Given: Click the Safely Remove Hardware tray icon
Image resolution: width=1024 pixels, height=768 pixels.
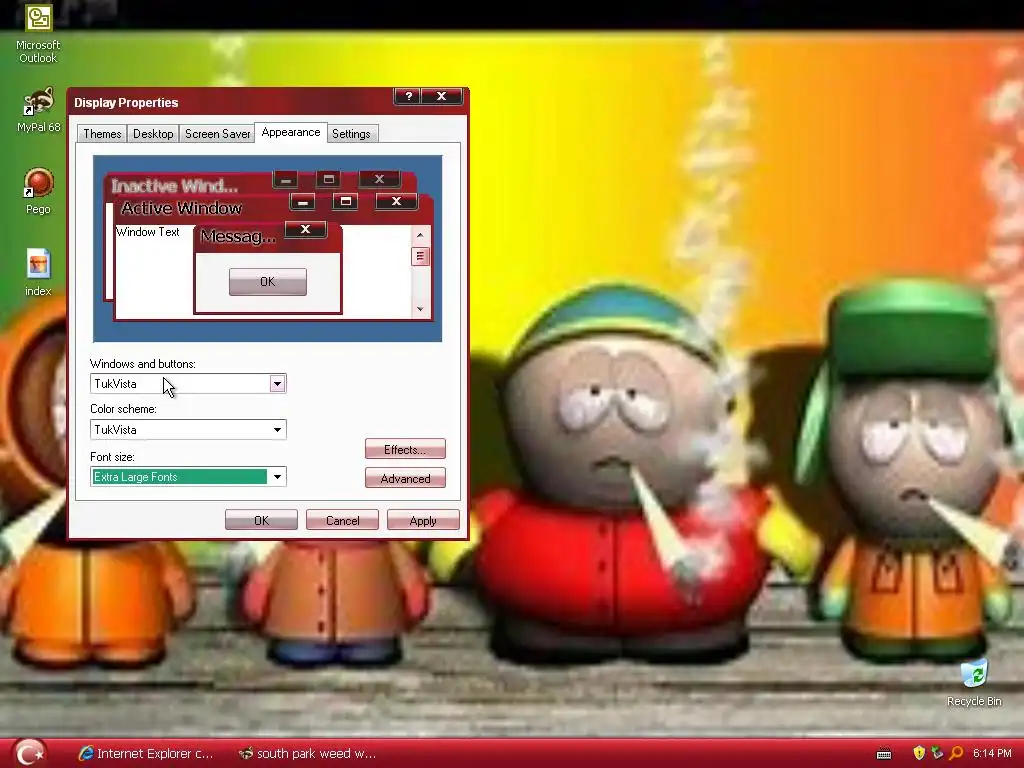Looking at the screenshot, I should click(937, 753).
